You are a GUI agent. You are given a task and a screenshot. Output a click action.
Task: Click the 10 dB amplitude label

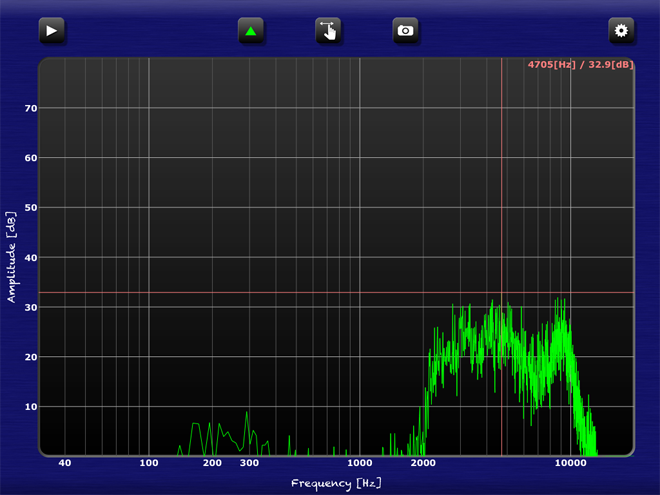point(31,407)
